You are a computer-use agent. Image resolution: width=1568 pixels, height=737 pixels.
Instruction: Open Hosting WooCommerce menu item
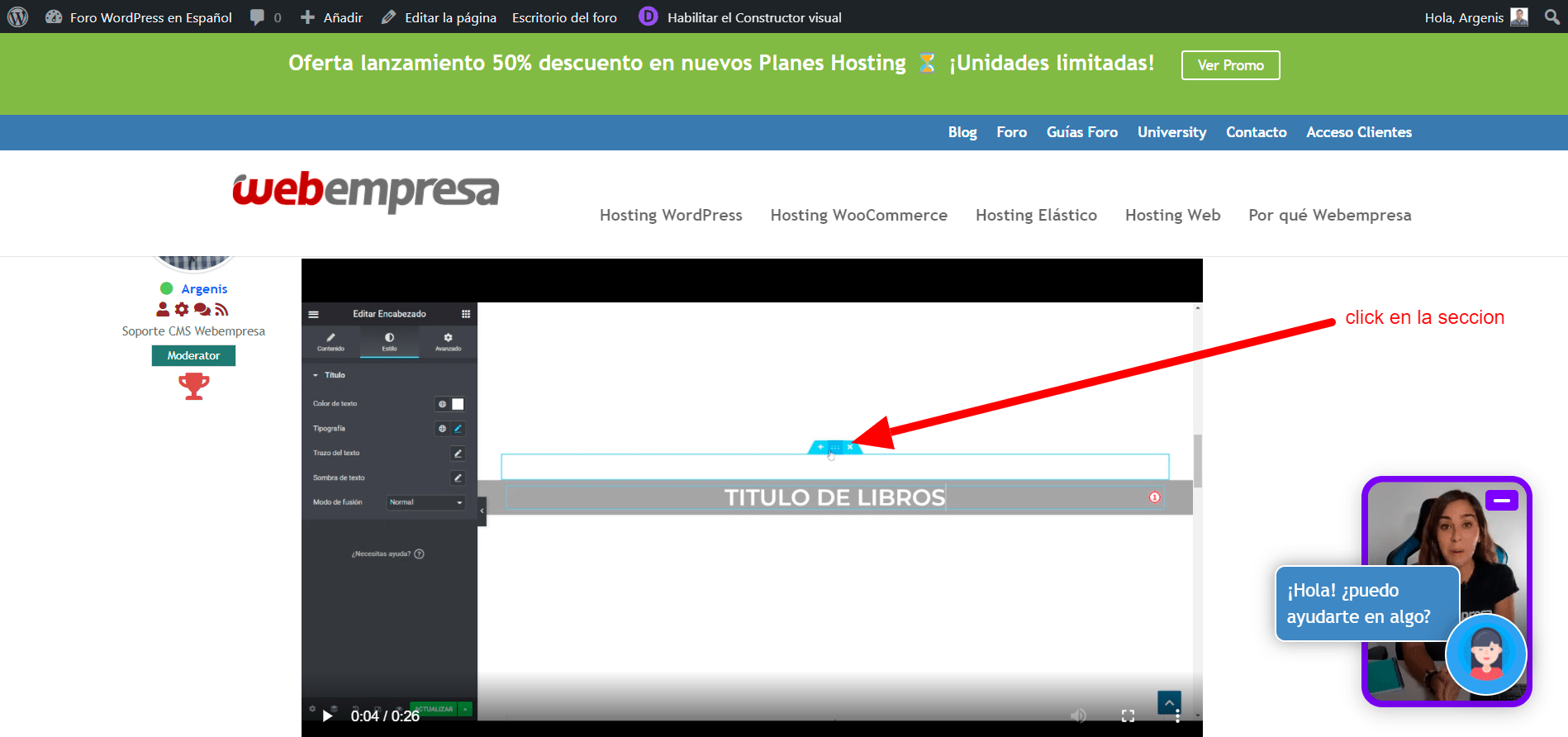(x=858, y=215)
